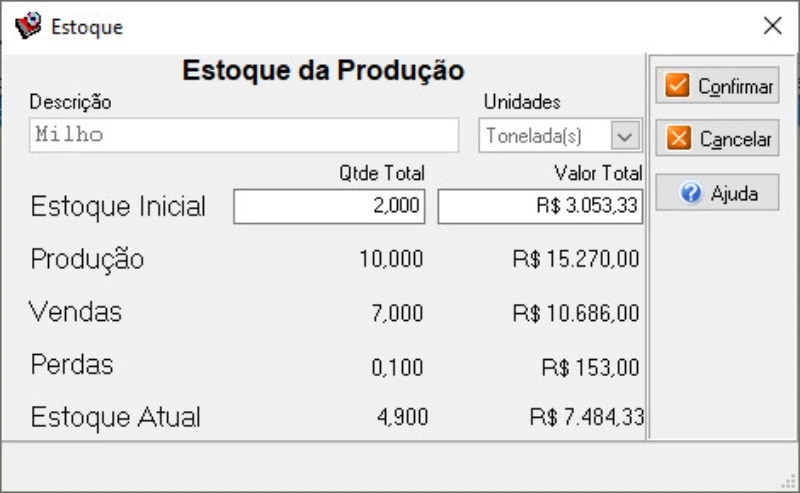This screenshot has width=800, height=493.
Task: Click the Estoque app icon in title bar
Action: coord(28,25)
